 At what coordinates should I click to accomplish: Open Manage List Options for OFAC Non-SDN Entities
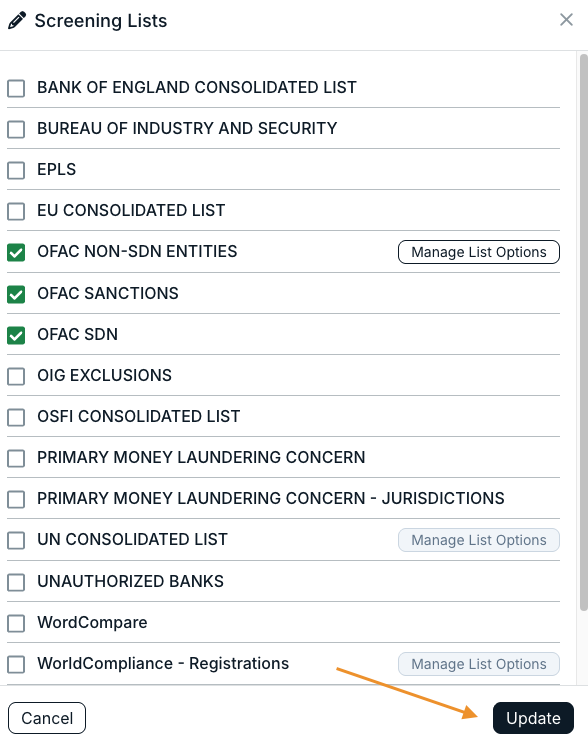[x=479, y=252]
